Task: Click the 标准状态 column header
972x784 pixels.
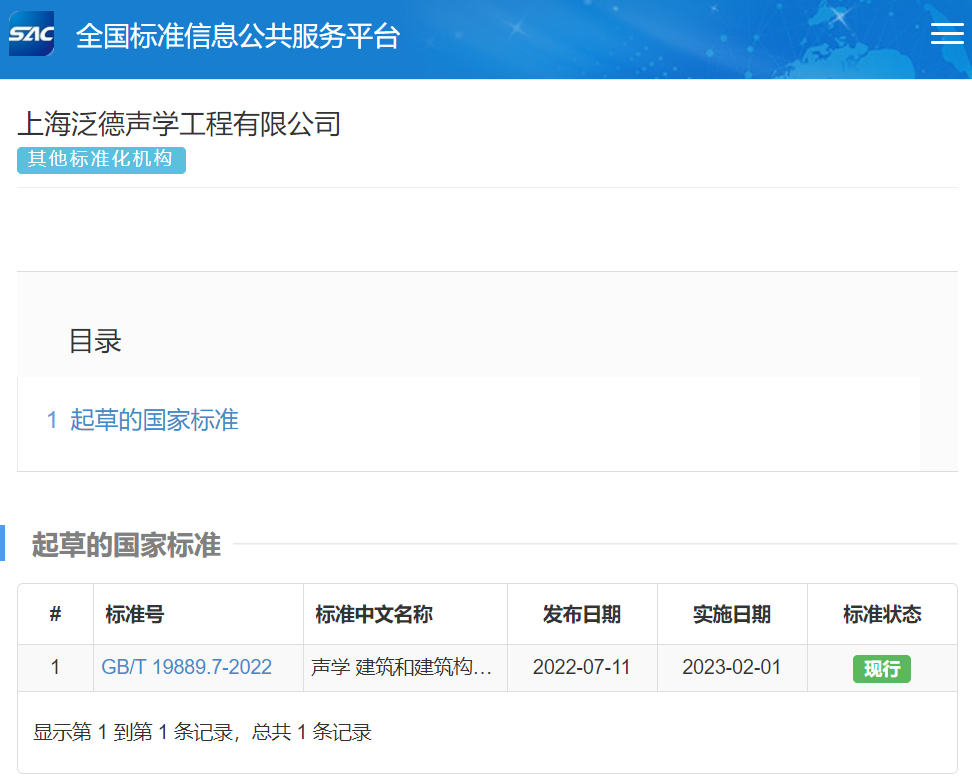Action: [x=882, y=614]
